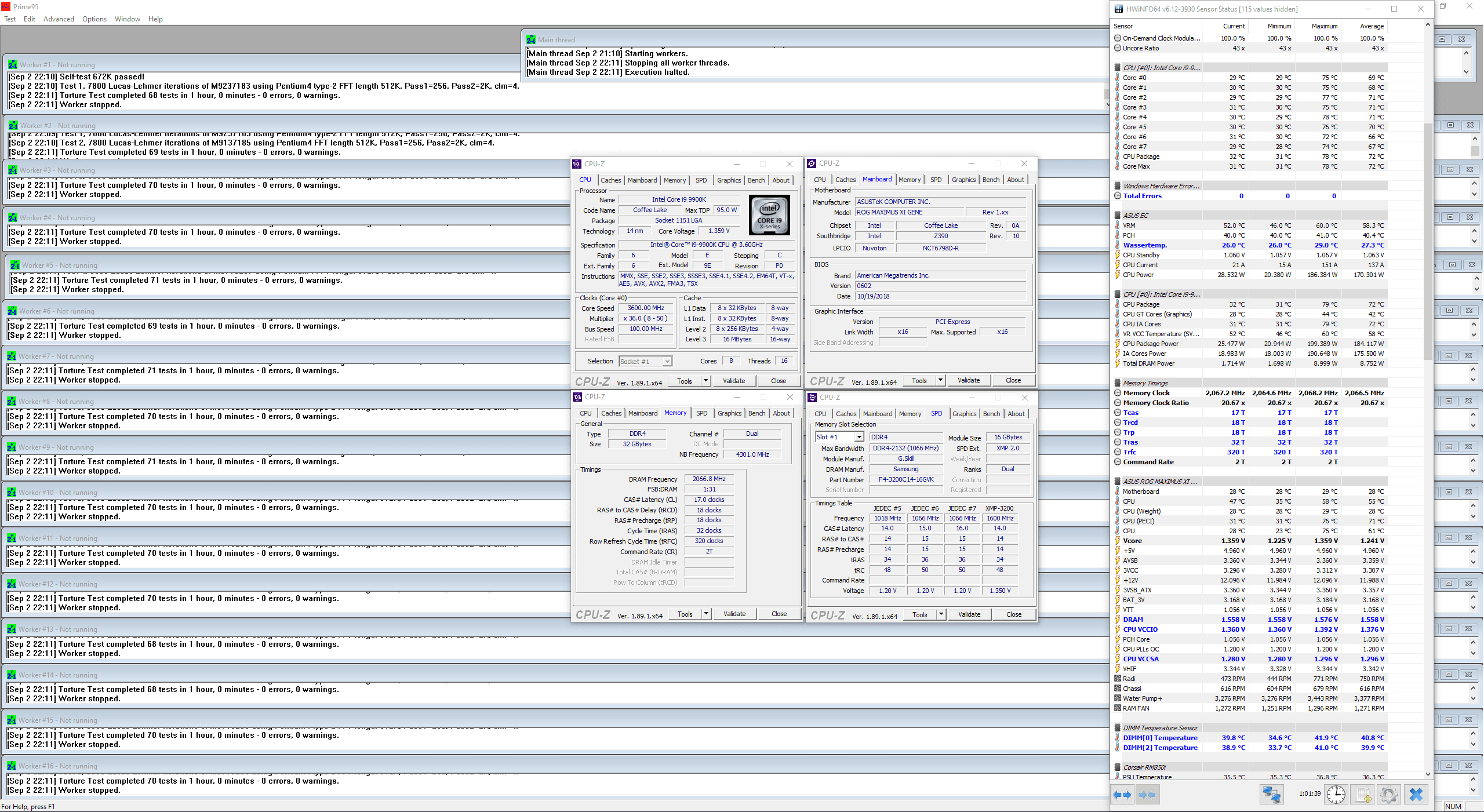
Task: Click the Maximum column header in HWiNFO
Action: pos(1318,26)
